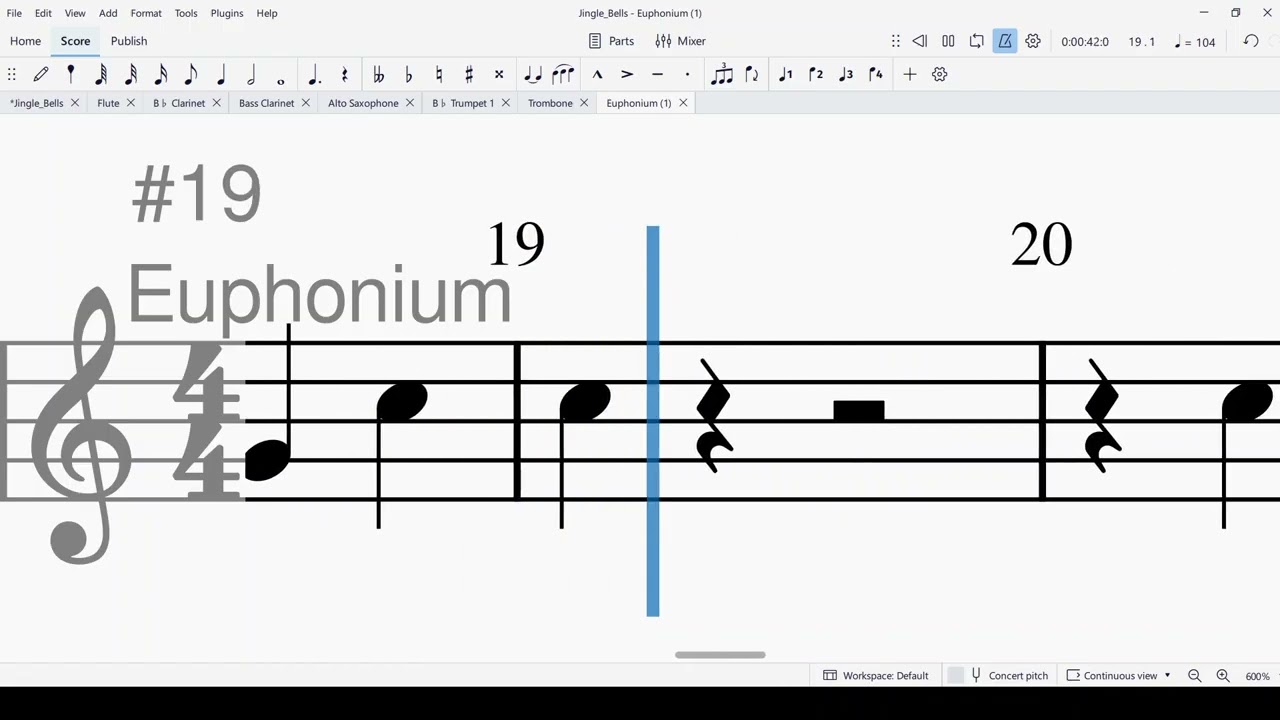Viewport: 1280px width, 720px height.
Task: Open the Help menu
Action: click(267, 13)
